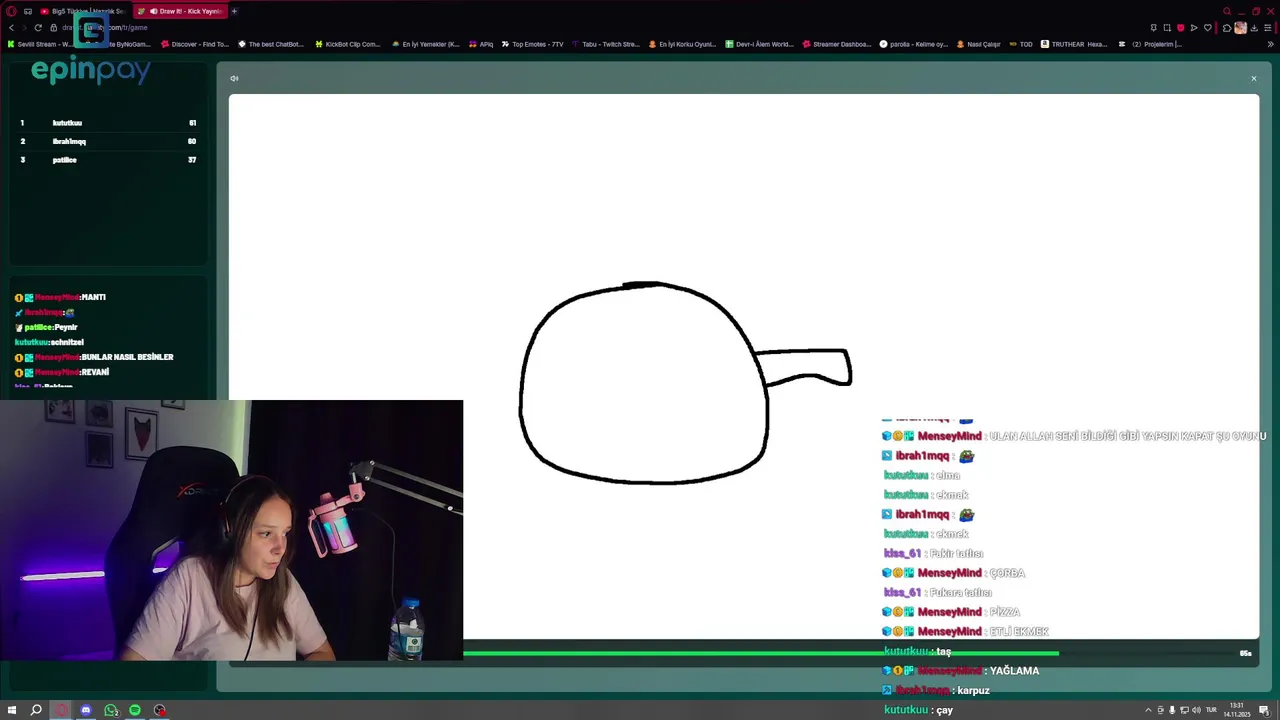Viewport: 1280px width, 720px height.
Task: Go back in browser history
Action: [x=11, y=28]
